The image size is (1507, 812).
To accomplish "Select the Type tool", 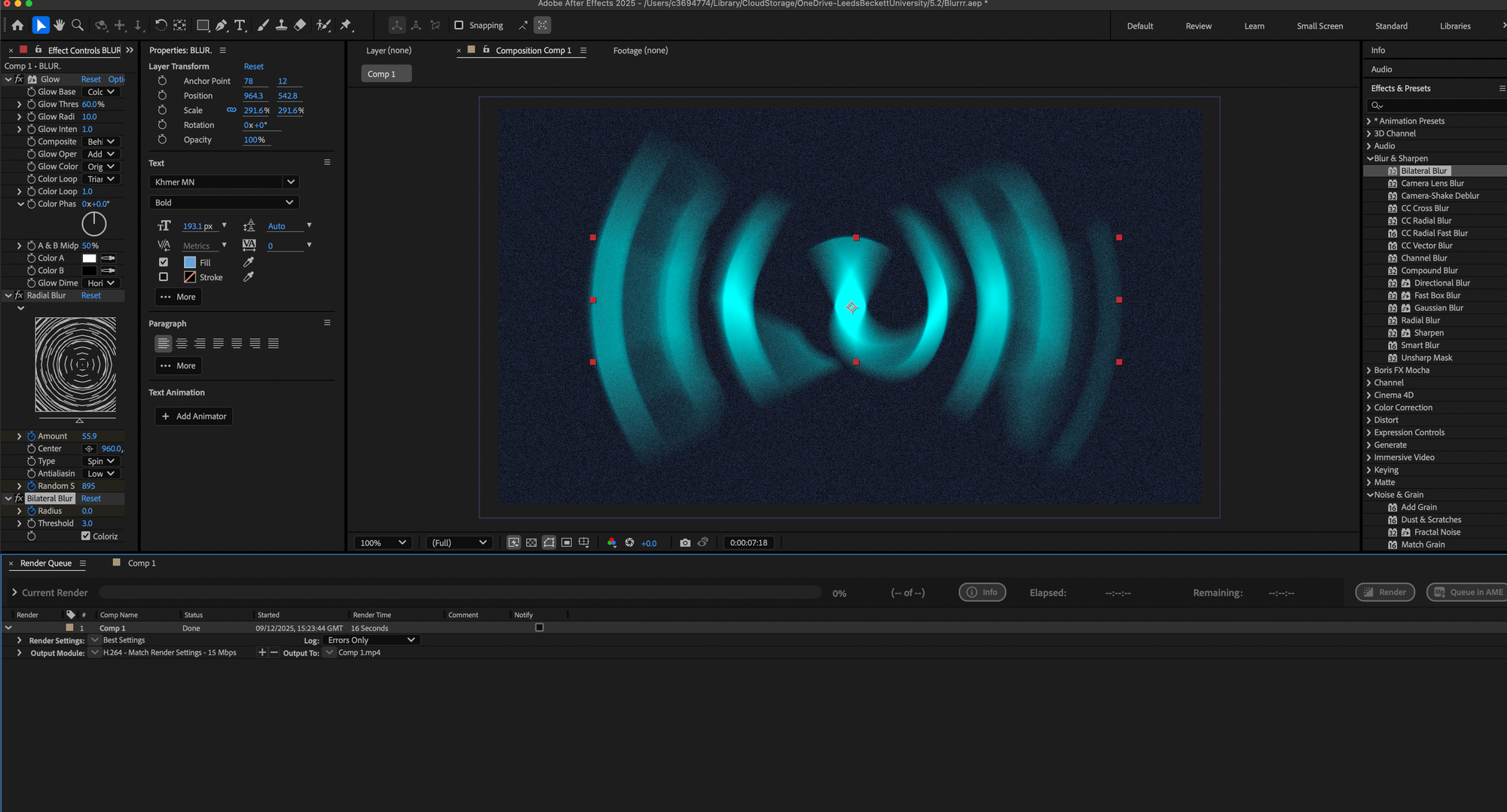I will [x=240, y=26].
